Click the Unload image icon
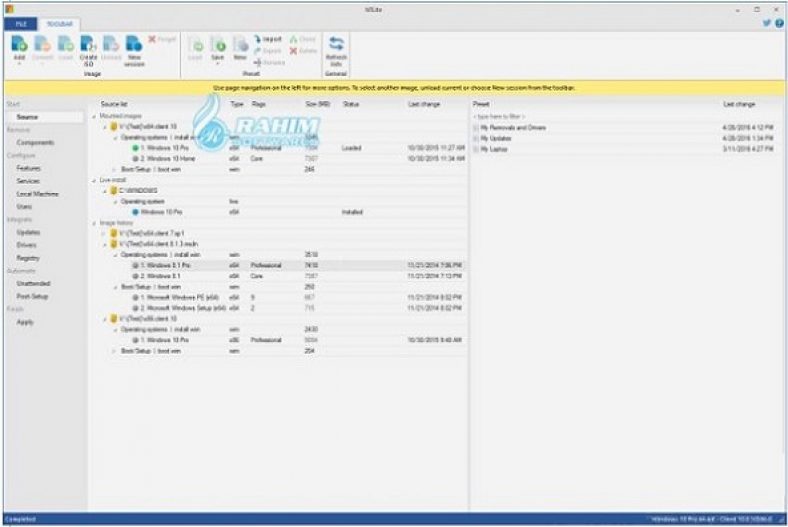The height and width of the screenshot is (527, 788). coord(111,44)
